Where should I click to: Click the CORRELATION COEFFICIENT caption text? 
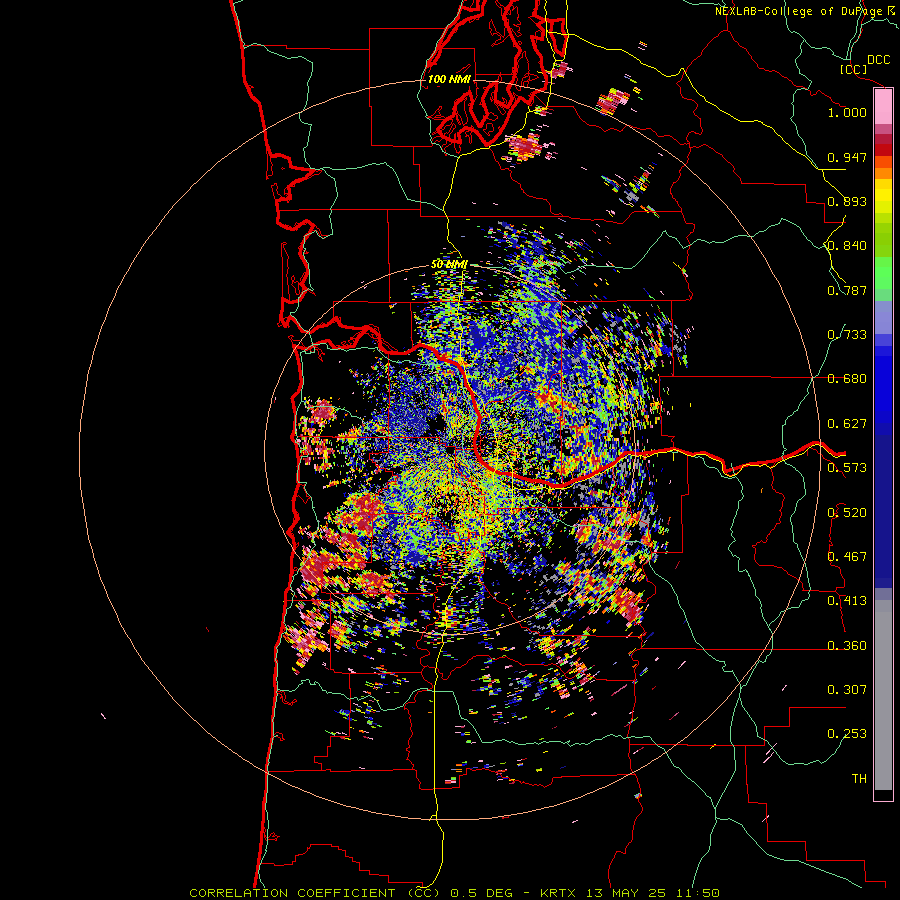(292, 893)
